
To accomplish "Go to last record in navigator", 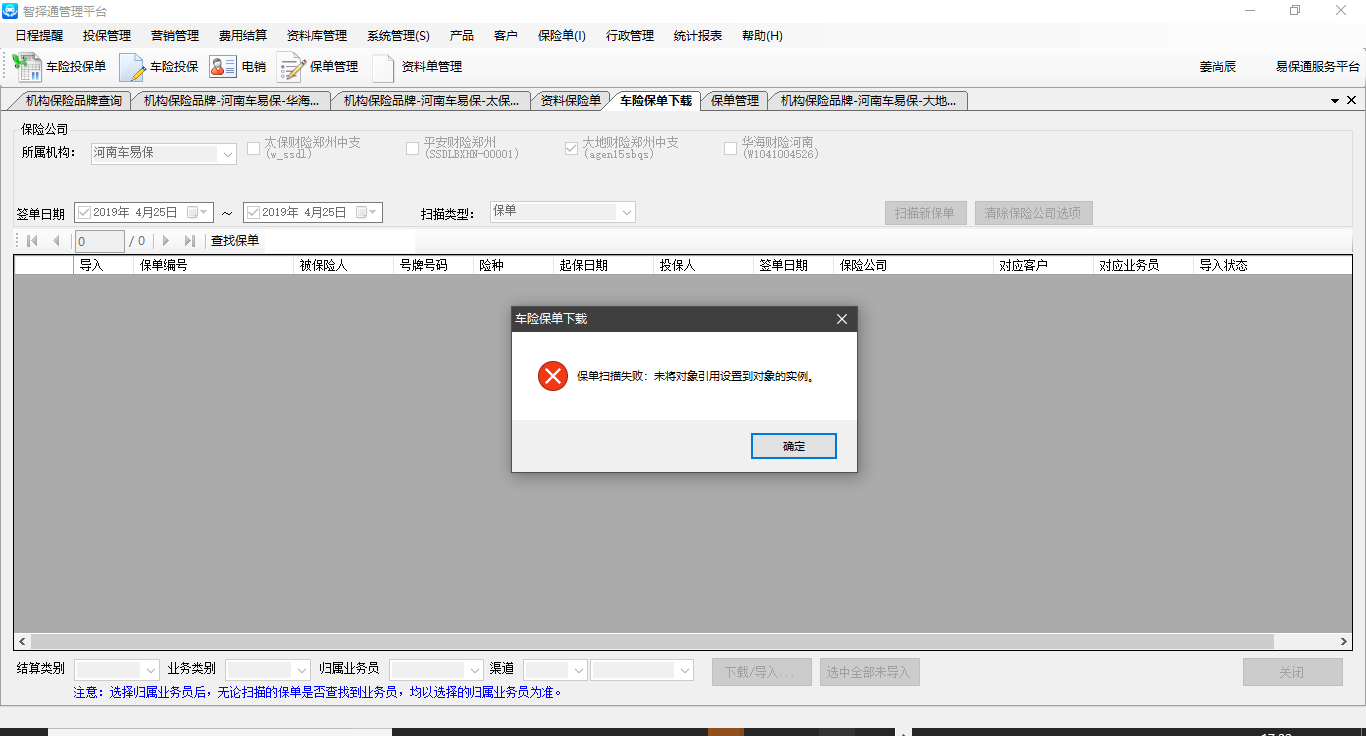I will pos(190,241).
